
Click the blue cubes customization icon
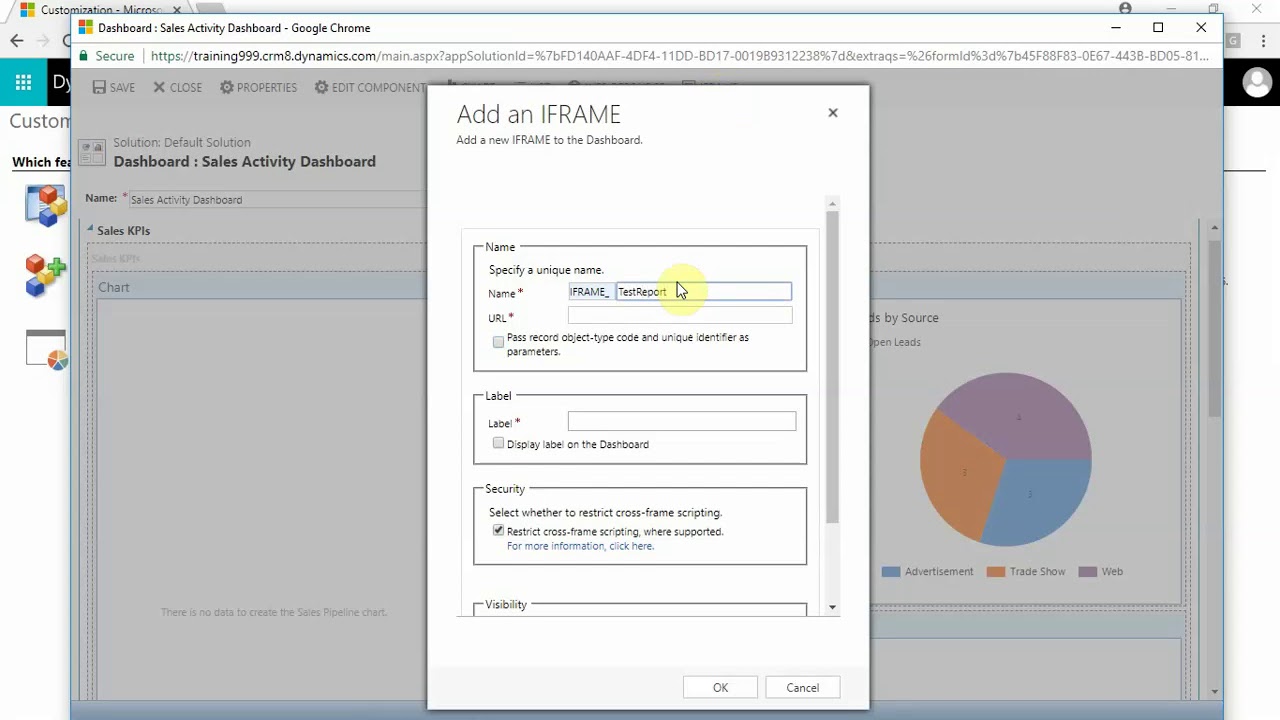tap(46, 205)
